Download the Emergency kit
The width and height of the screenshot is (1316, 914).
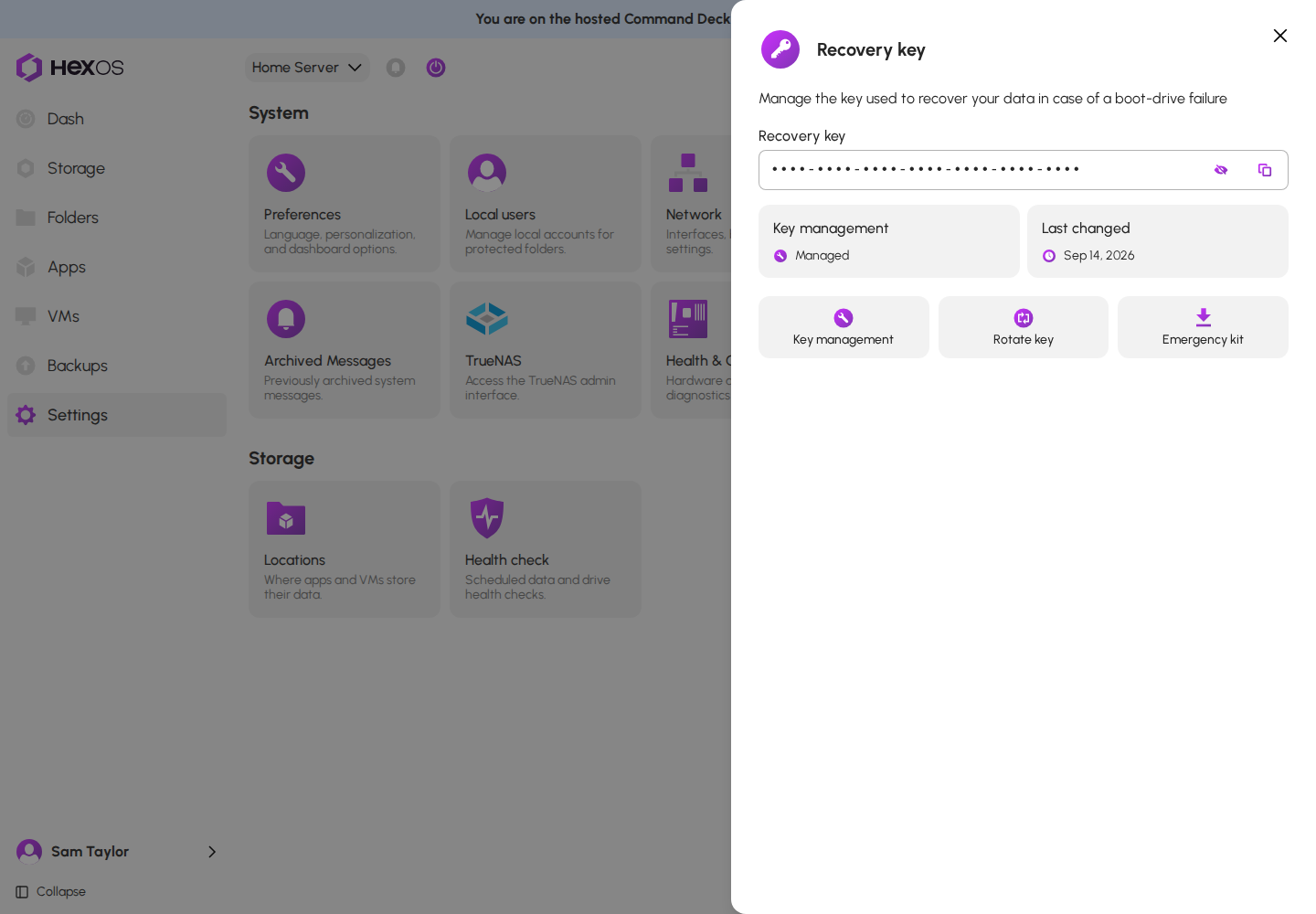(x=1203, y=327)
